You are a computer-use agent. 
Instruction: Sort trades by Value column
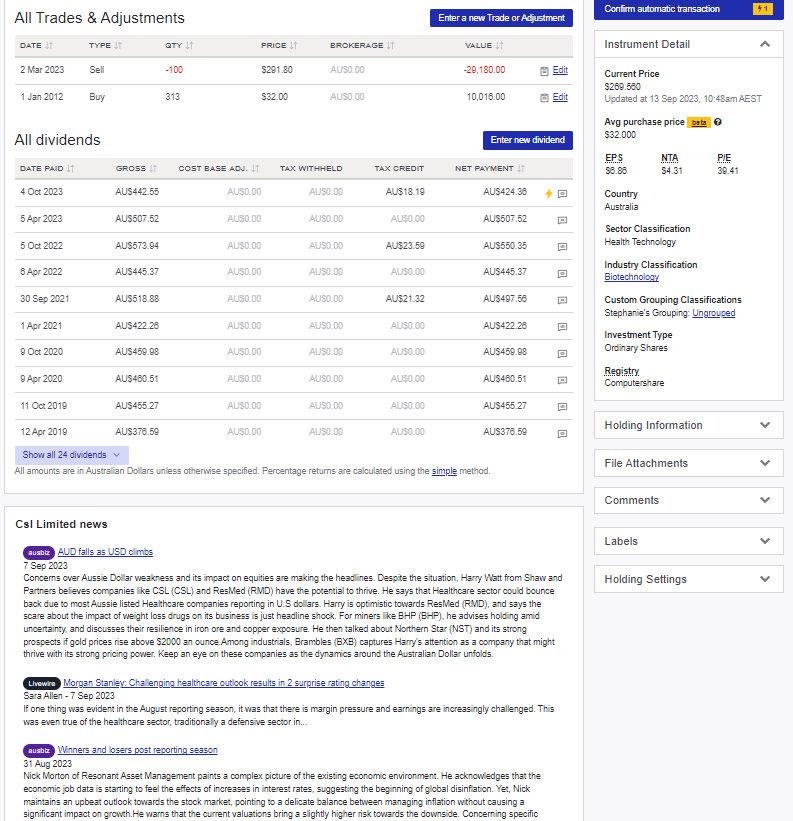[499, 46]
